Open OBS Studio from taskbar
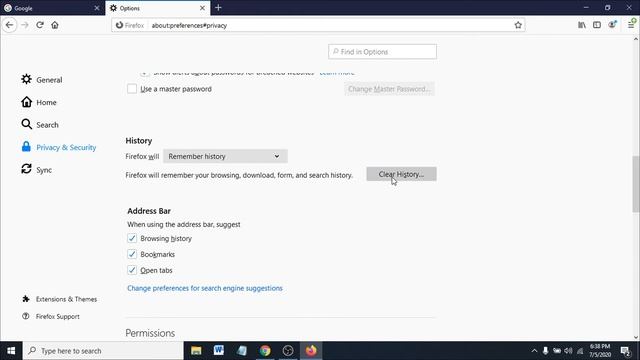The width and height of the screenshot is (640, 360). click(288, 351)
